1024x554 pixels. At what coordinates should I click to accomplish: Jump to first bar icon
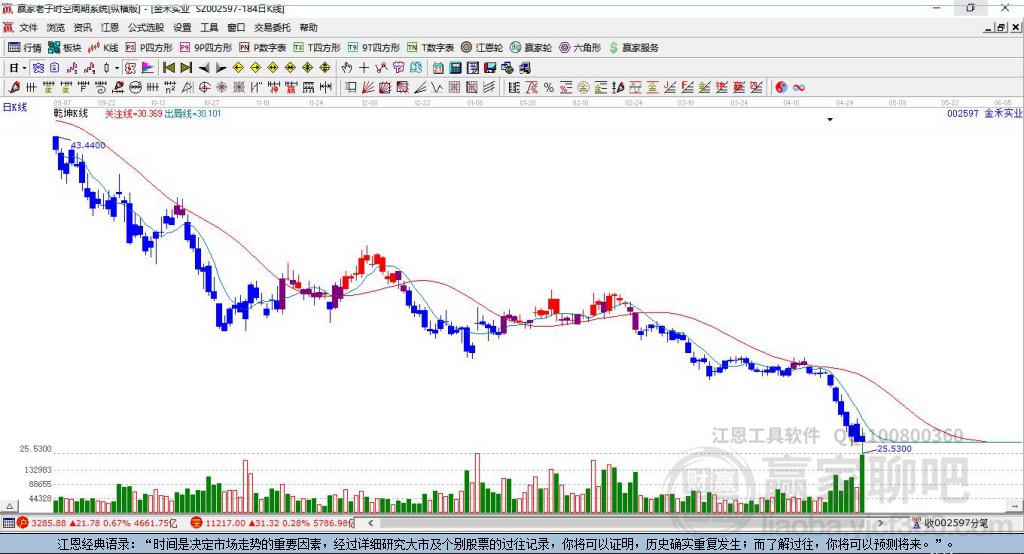tap(169, 68)
